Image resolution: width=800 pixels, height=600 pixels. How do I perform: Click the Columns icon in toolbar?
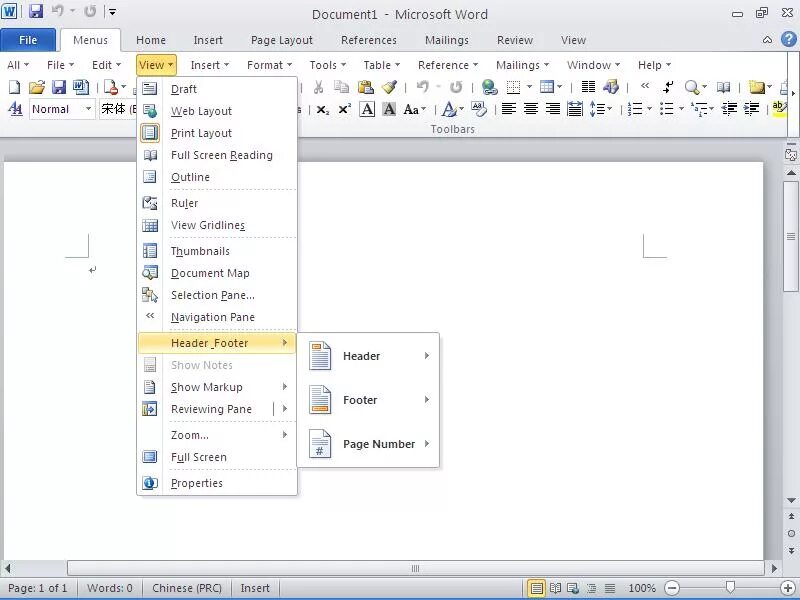[x=588, y=87]
